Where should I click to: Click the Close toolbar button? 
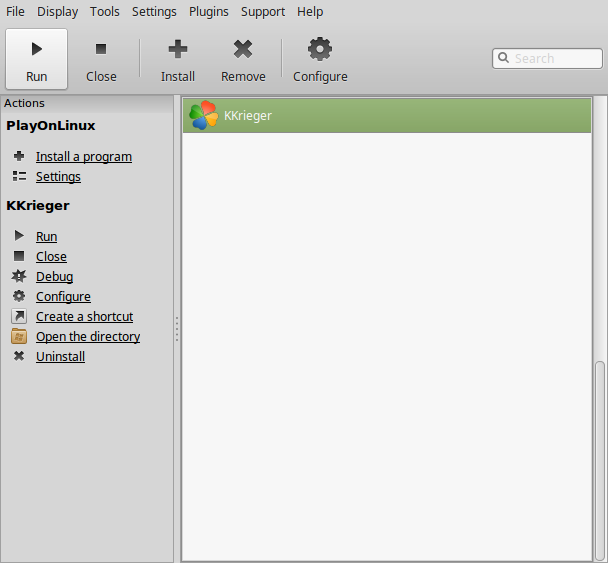(x=101, y=59)
